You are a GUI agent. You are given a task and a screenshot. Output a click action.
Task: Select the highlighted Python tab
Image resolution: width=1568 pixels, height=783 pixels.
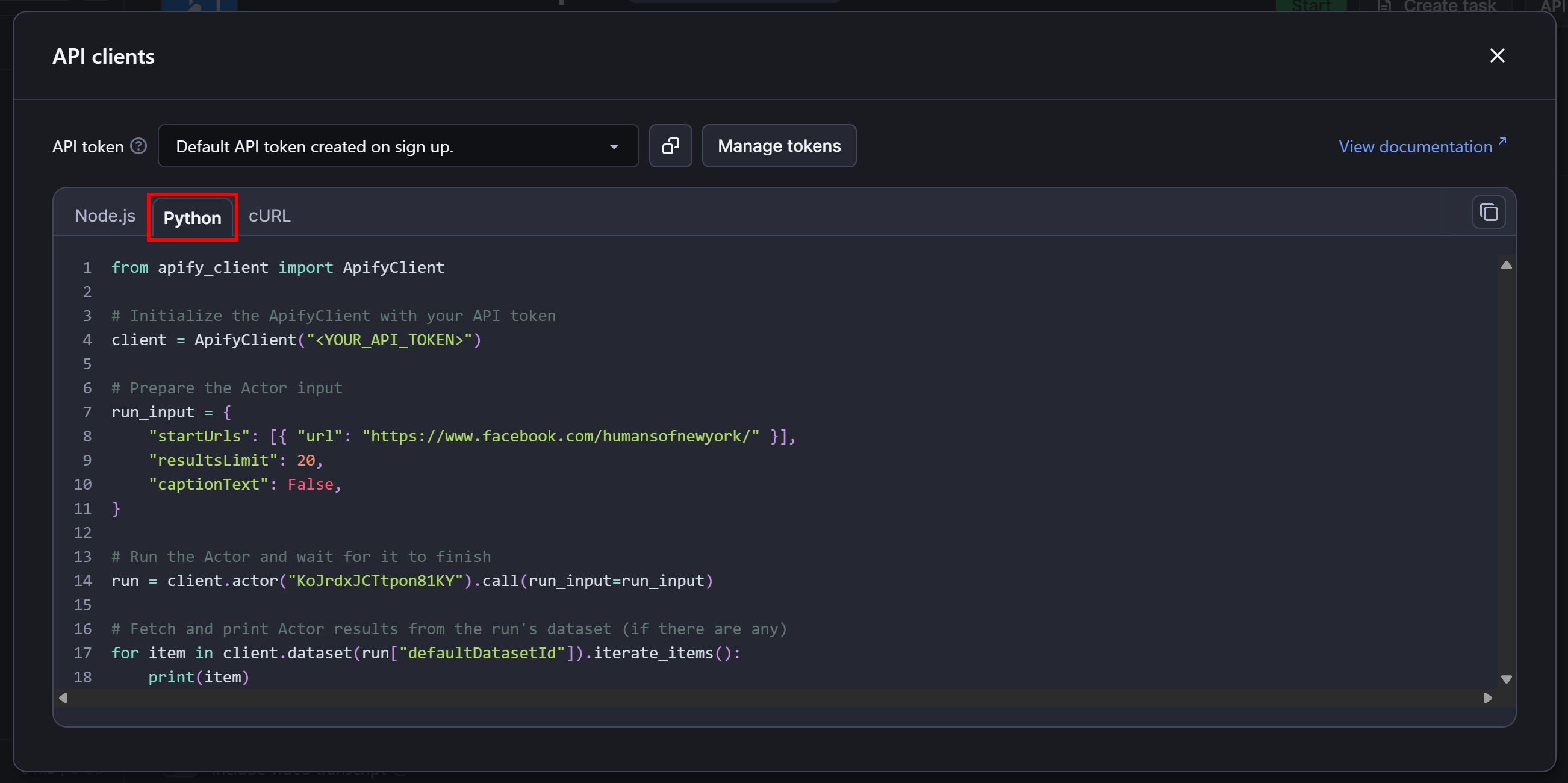point(191,217)
